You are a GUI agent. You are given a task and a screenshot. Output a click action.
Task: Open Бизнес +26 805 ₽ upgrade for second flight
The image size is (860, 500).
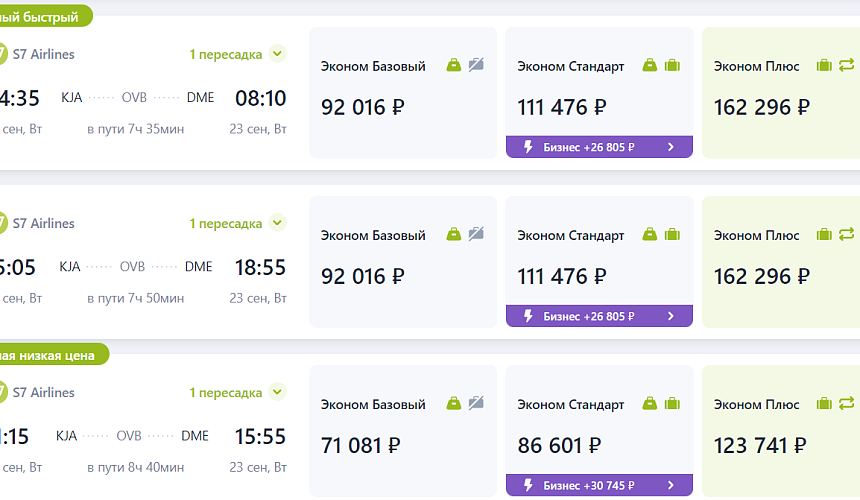[599, 316]
